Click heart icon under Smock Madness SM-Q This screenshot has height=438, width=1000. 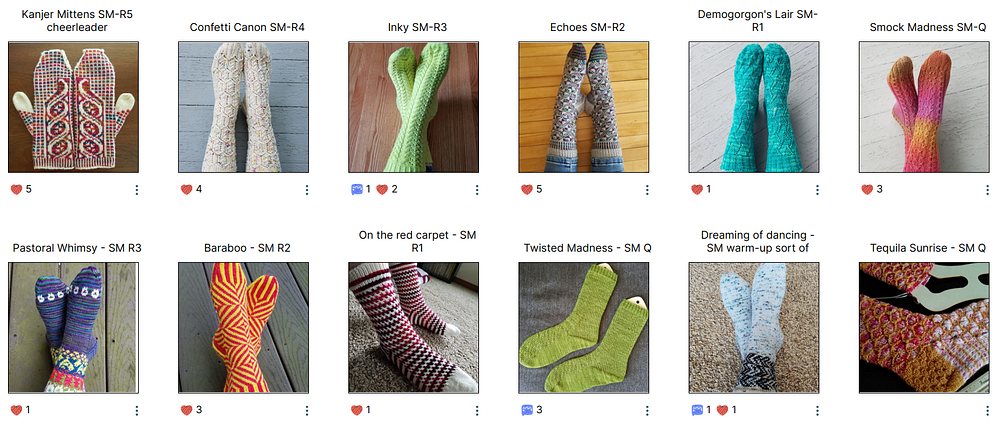[x=867, y=189]
